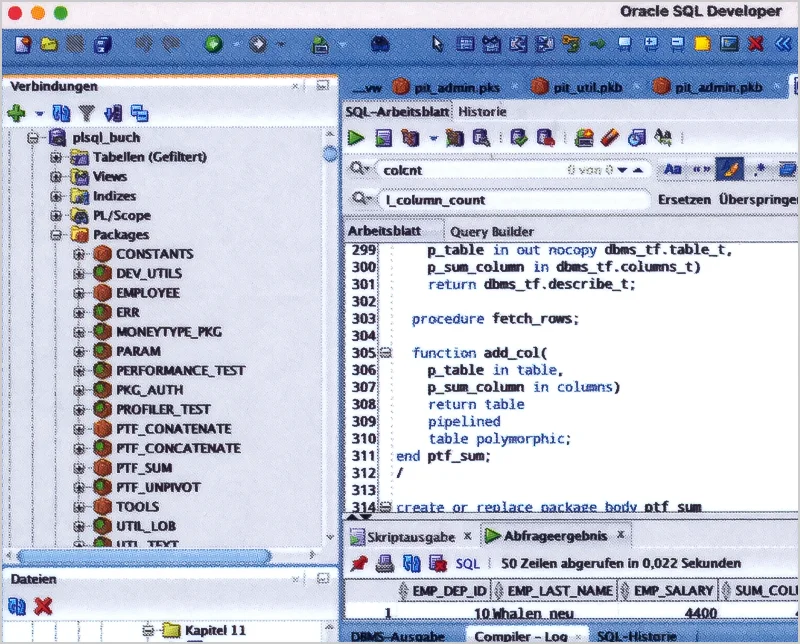The width and height of the screenshot is (800, 644).
Task: Toggle regular expression asterisk search option
Action: point(760,169)
